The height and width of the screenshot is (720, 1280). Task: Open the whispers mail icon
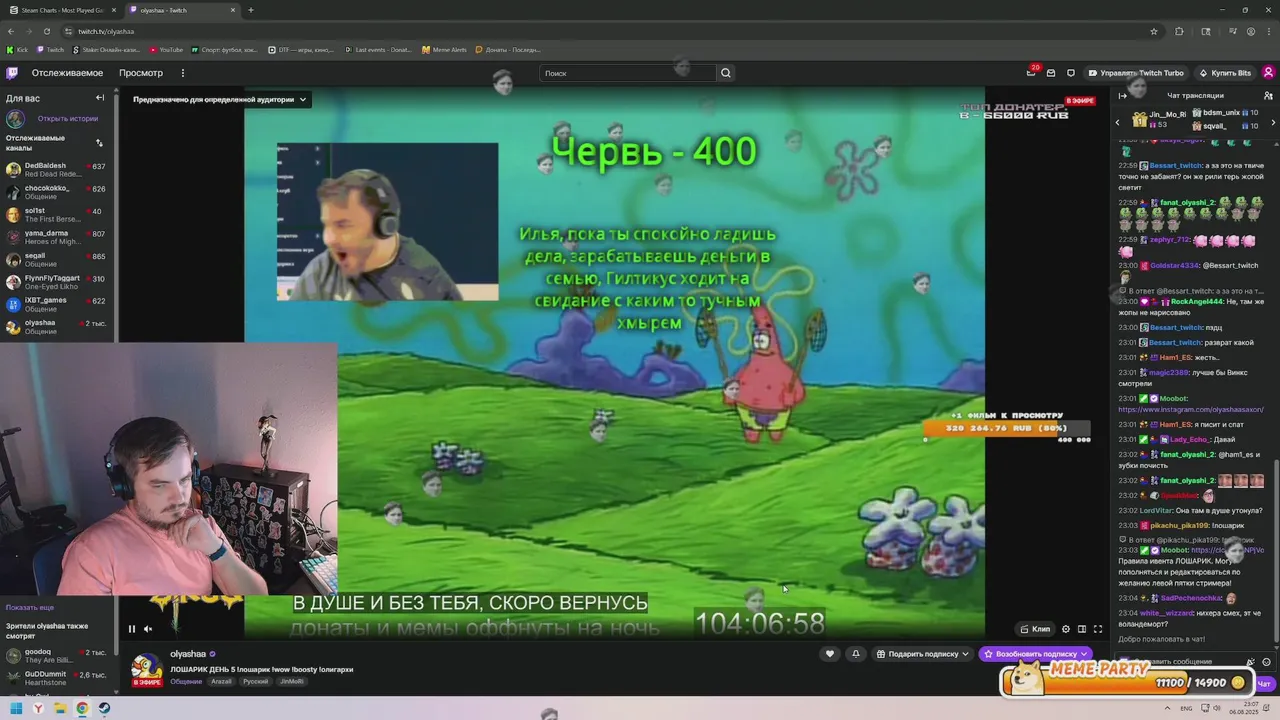coord(1051,73)
